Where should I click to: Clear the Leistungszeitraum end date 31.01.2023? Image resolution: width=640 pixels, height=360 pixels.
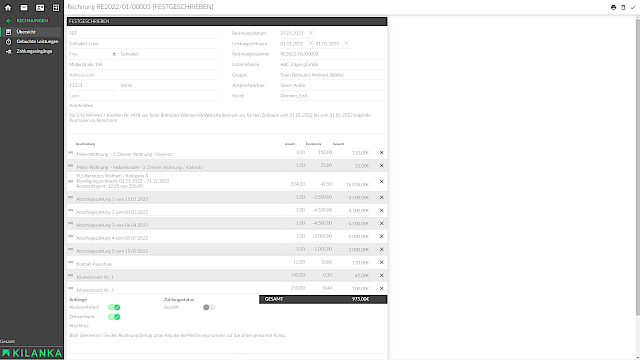click(346, 43)
